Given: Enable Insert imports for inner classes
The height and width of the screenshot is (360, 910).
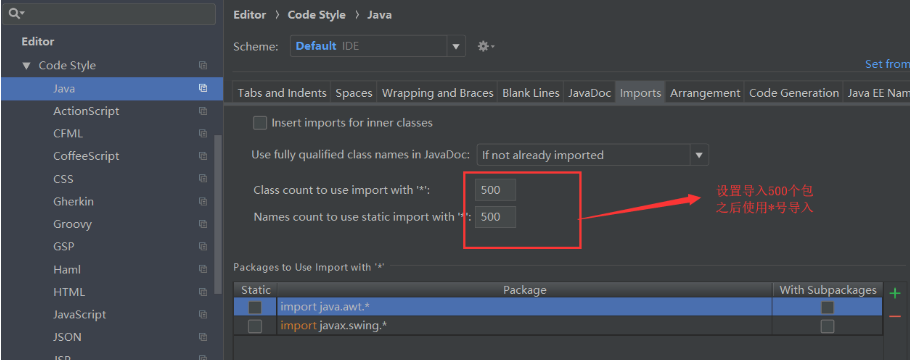Looking at the screenshot, I should [x=260, y=123].
